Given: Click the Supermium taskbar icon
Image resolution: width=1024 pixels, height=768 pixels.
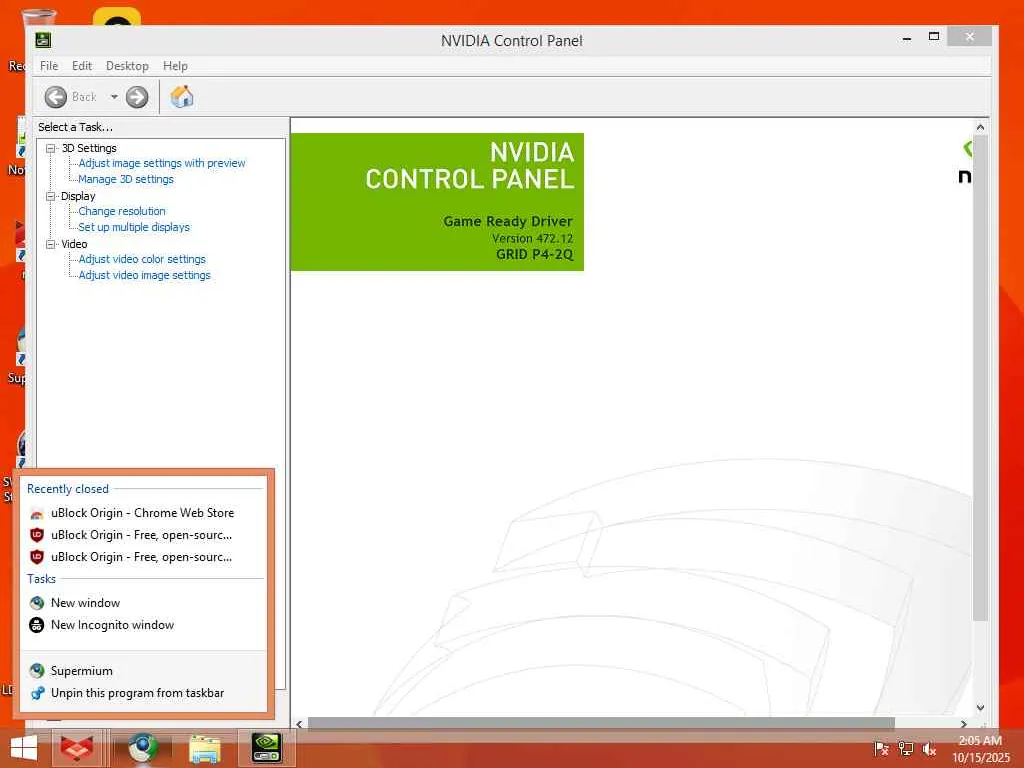Looking at the screenshot, I should click(x=143, y=748).
